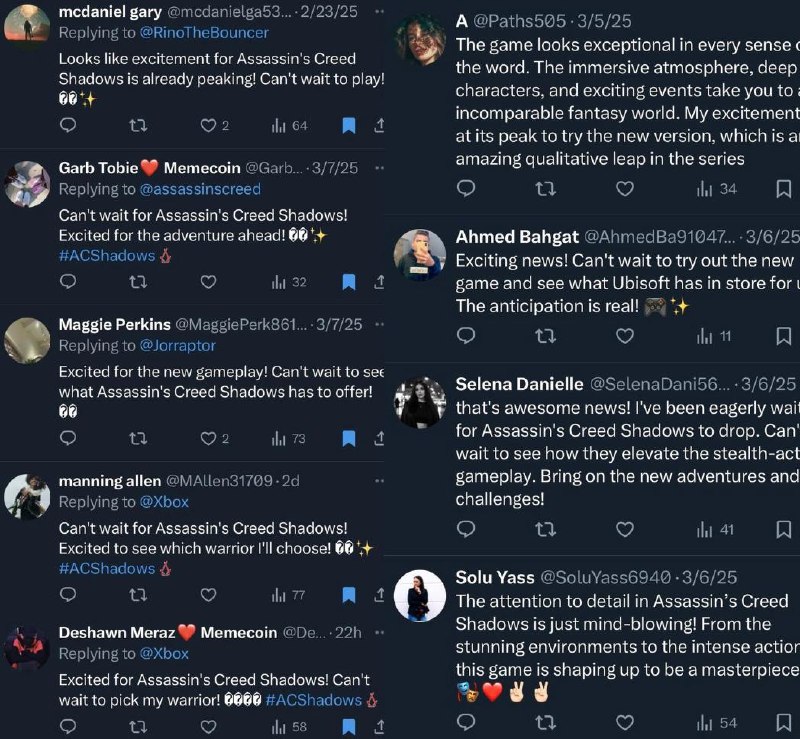Open more options on Maggie Perkins' tweet

point(378,324)
